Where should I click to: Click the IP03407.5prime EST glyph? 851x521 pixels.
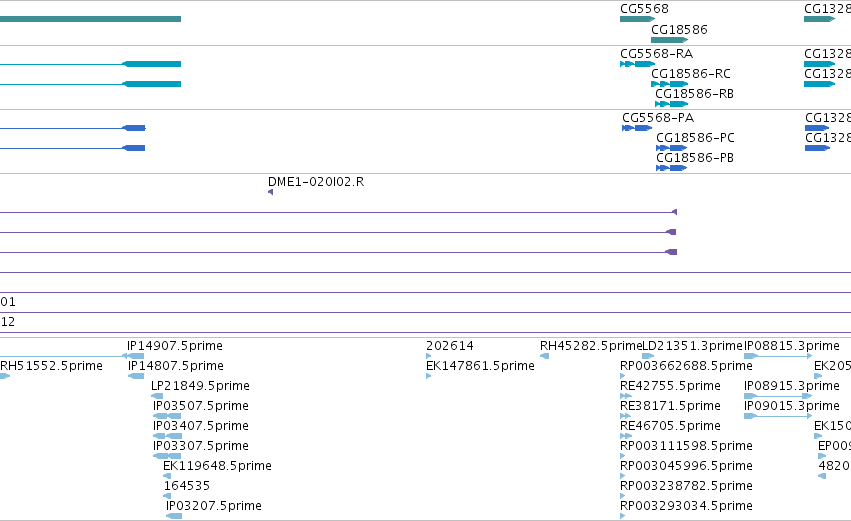(x=167, y=436)
